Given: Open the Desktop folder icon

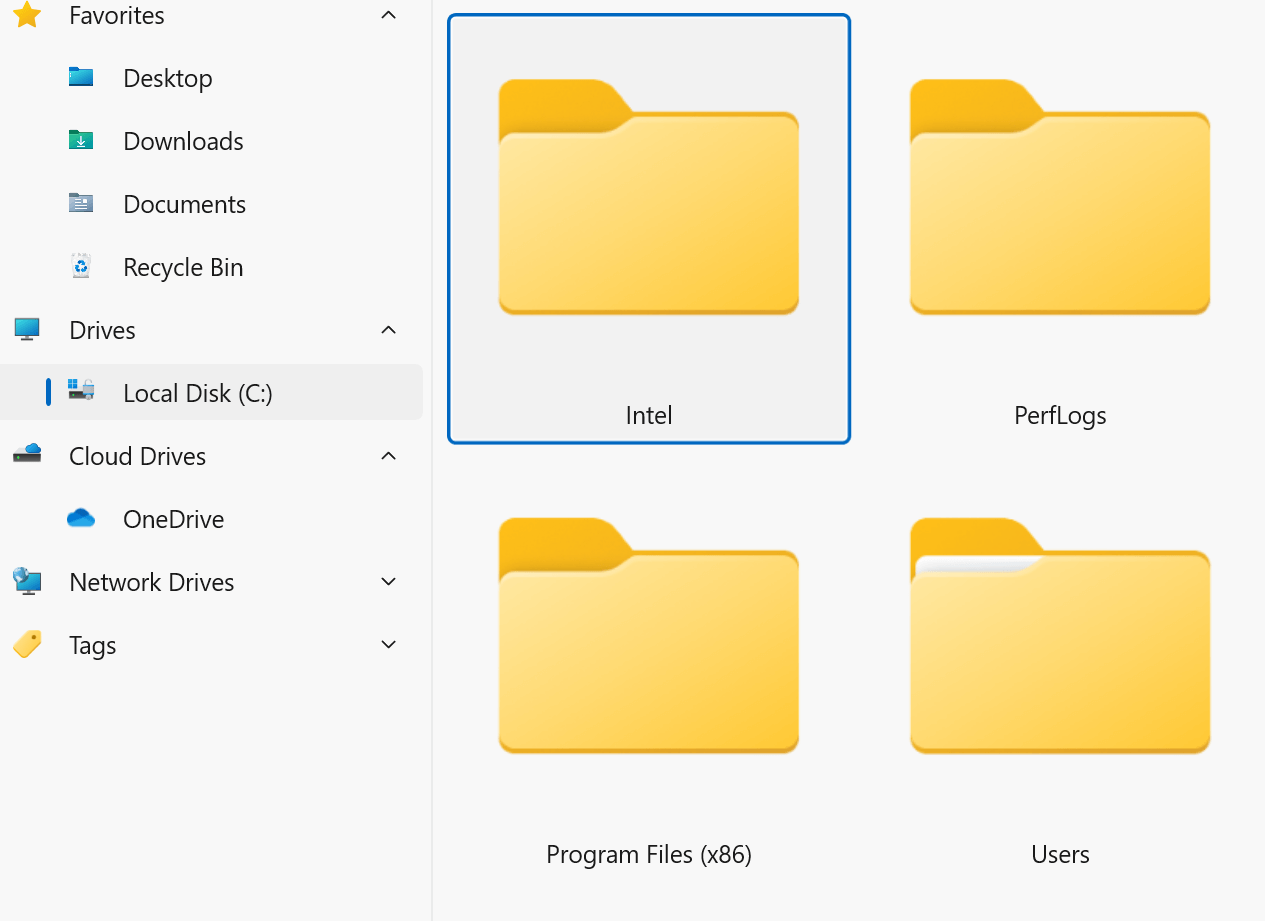Looking at the screenshot, I should 80,77.
